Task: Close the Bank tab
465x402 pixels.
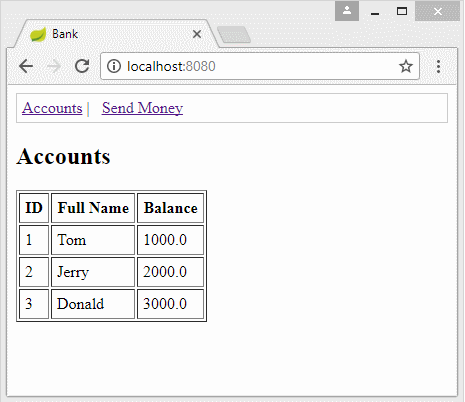Action: (197, 34)
